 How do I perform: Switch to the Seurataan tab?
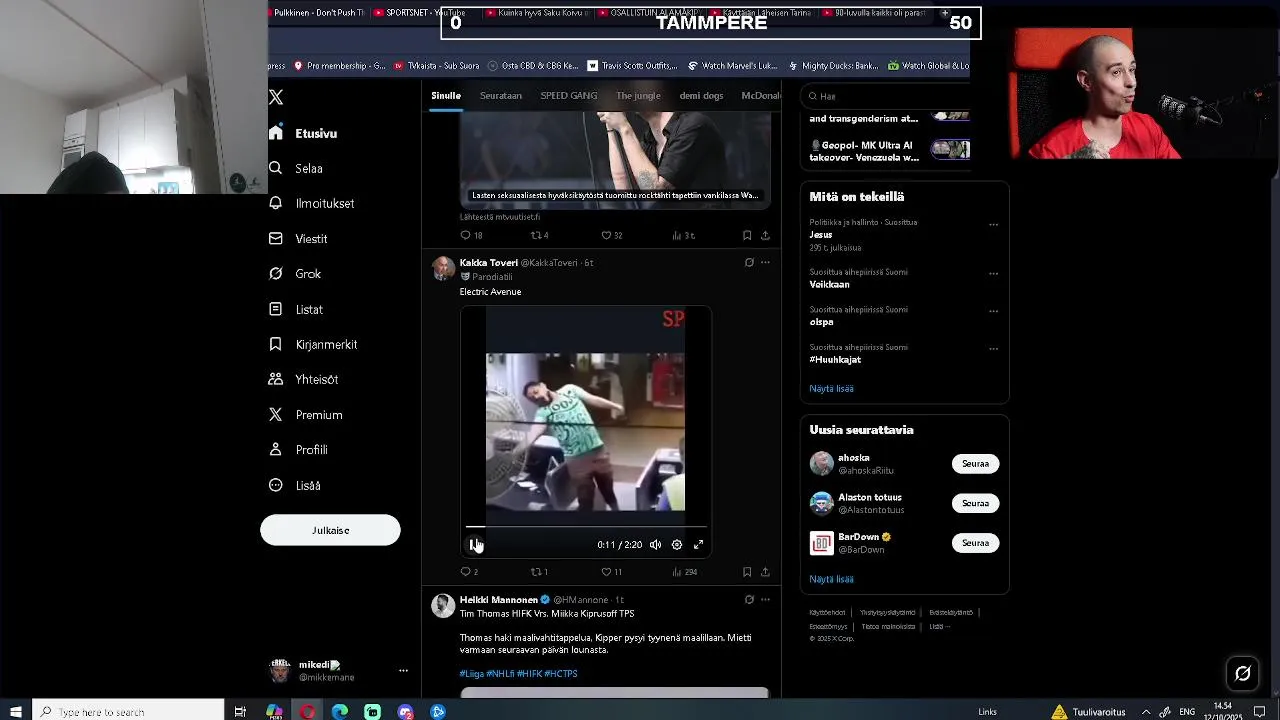click(x=501, y=96)
